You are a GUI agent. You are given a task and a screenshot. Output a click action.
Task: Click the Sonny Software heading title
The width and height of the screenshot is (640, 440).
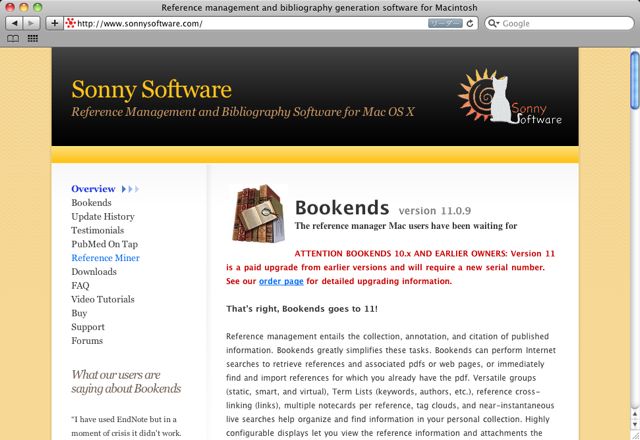pyautogui.click(x=151, y=89)
